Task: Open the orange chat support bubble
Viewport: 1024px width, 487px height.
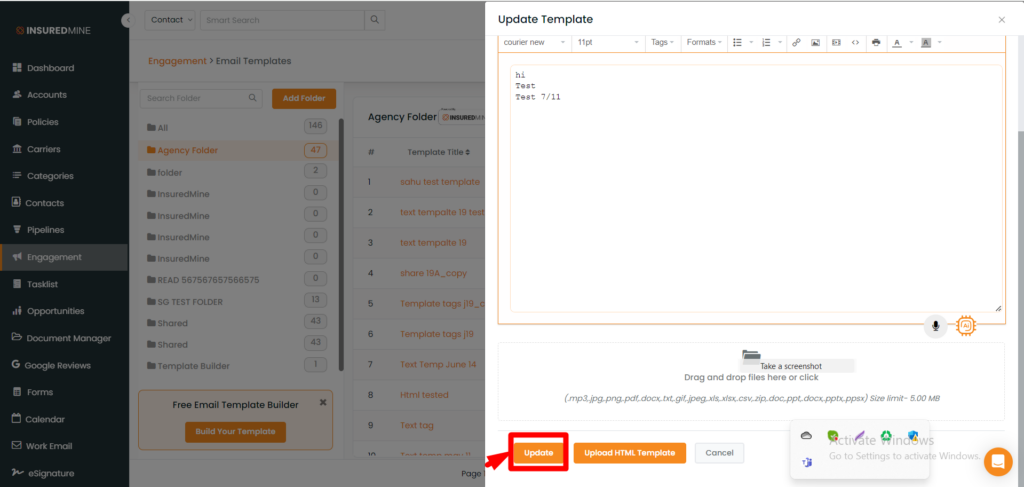Action: (x=997, y=462)
